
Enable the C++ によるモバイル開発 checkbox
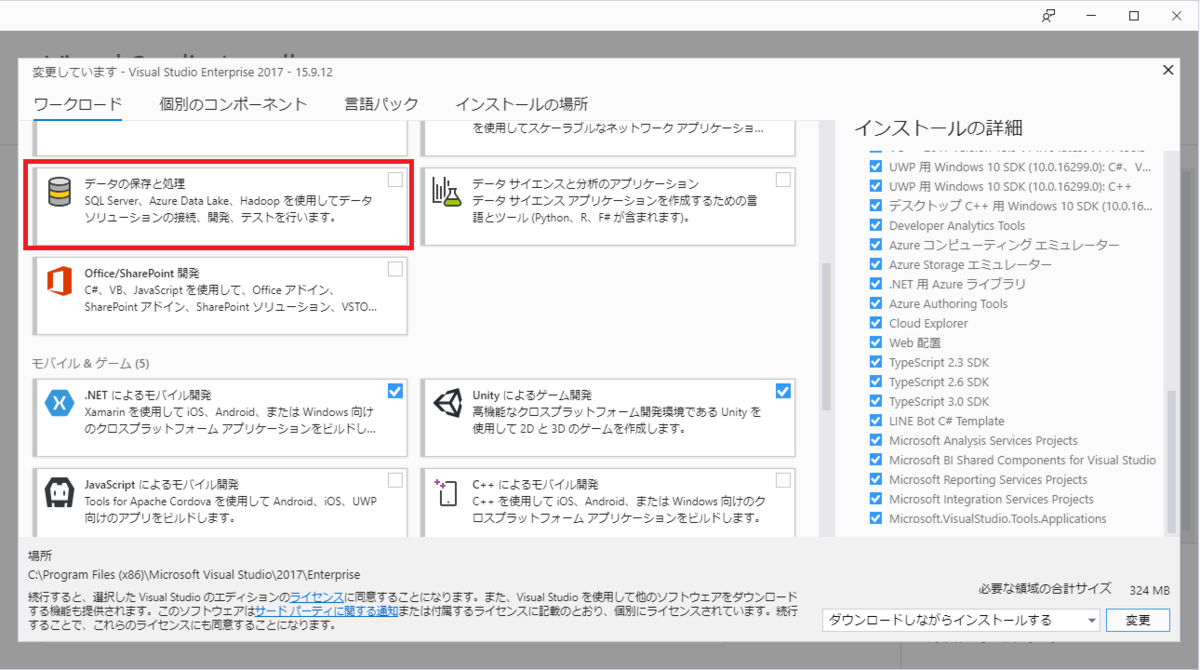pos(783,479)
